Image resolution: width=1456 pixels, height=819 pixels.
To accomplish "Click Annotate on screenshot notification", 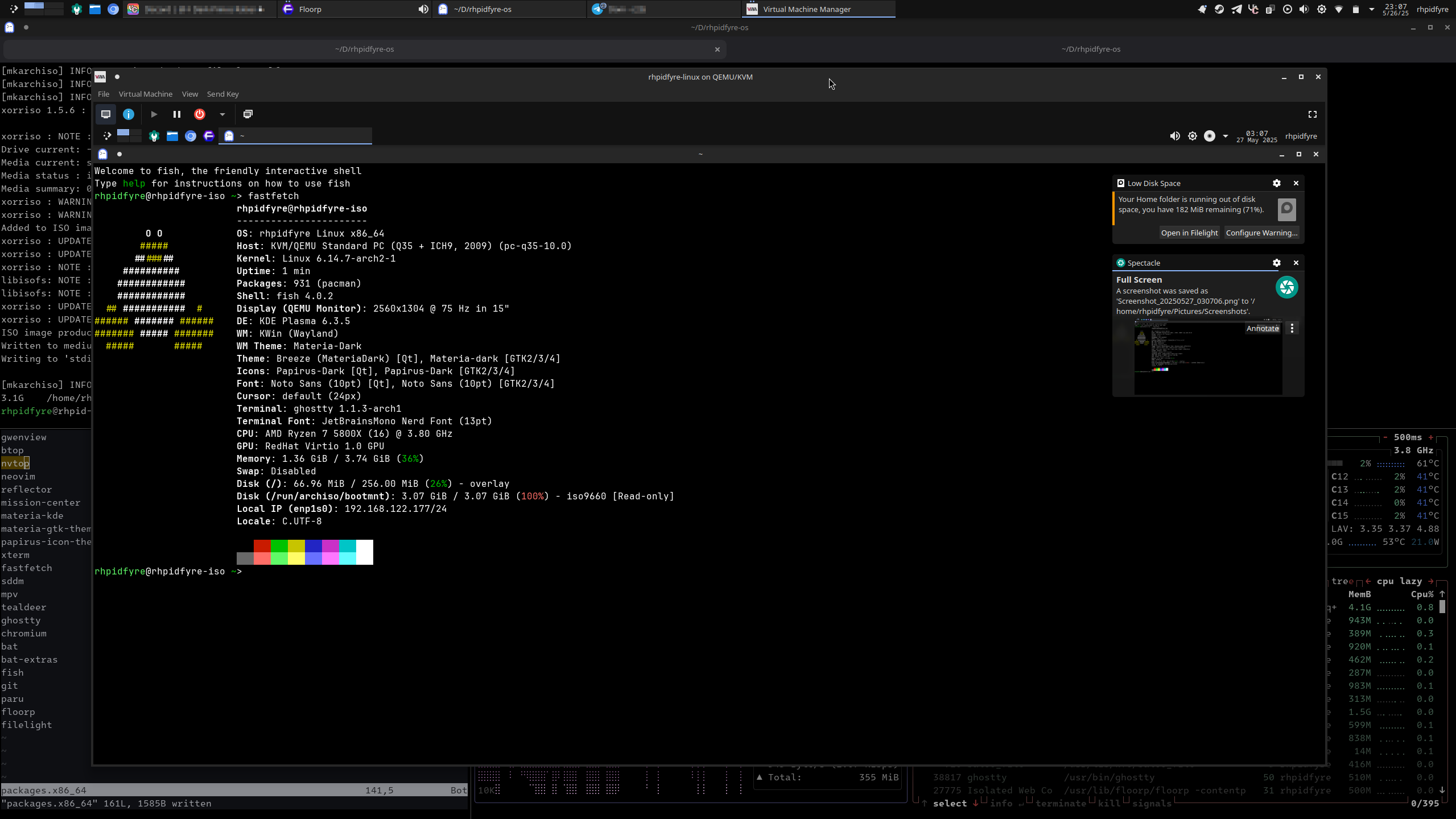I will [1263, 328].
